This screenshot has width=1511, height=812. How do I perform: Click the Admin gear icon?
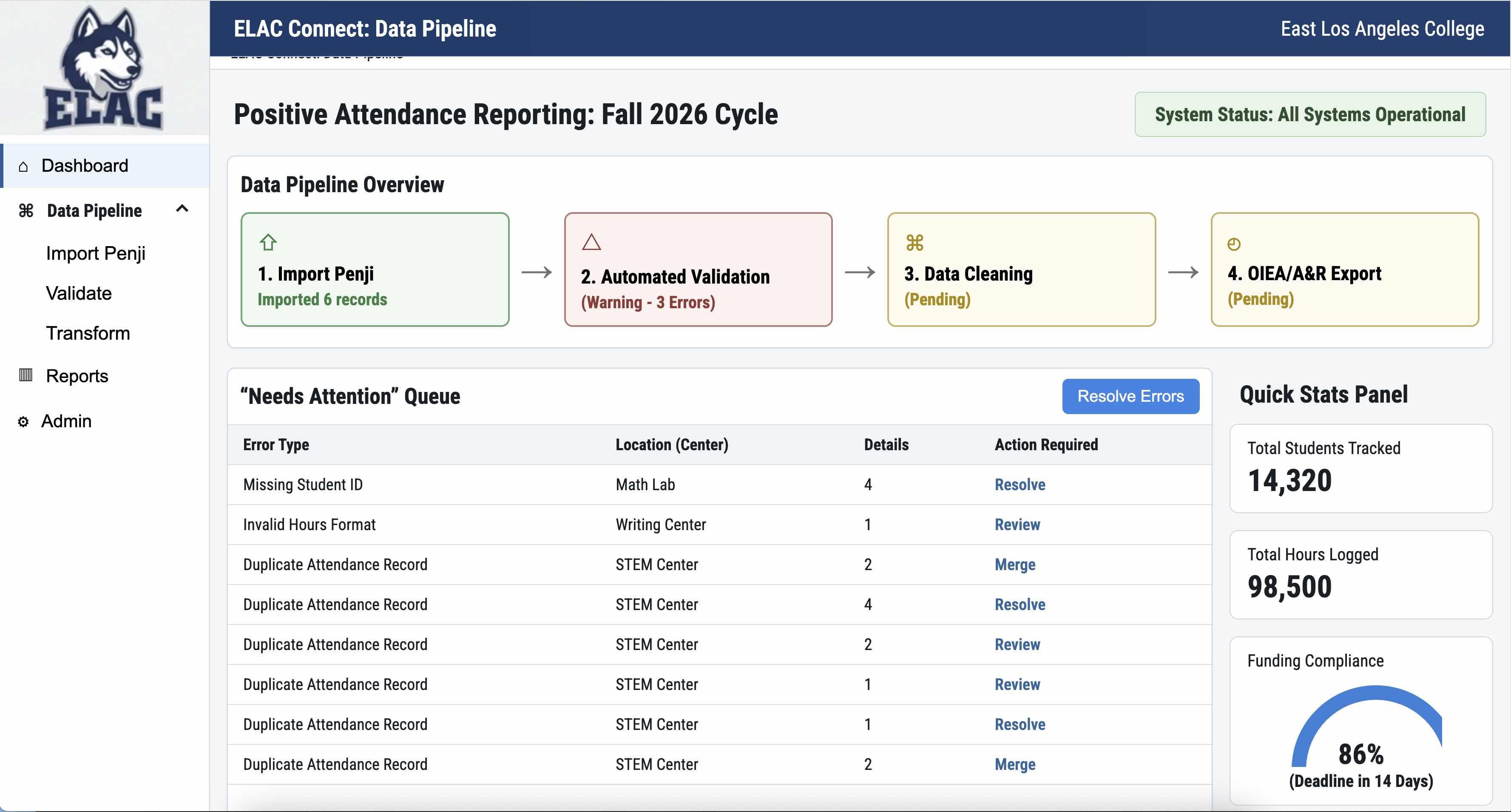[23, 422]
